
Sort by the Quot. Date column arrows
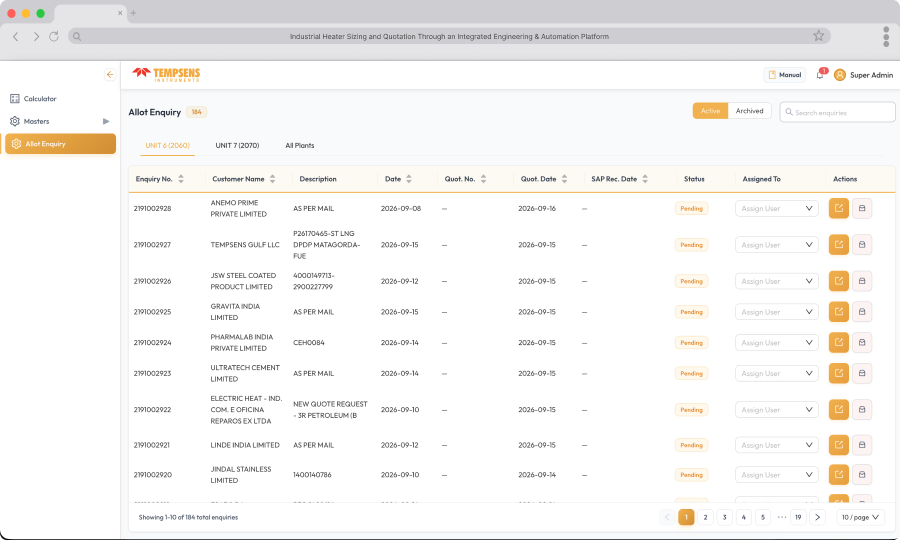point(564,179)
